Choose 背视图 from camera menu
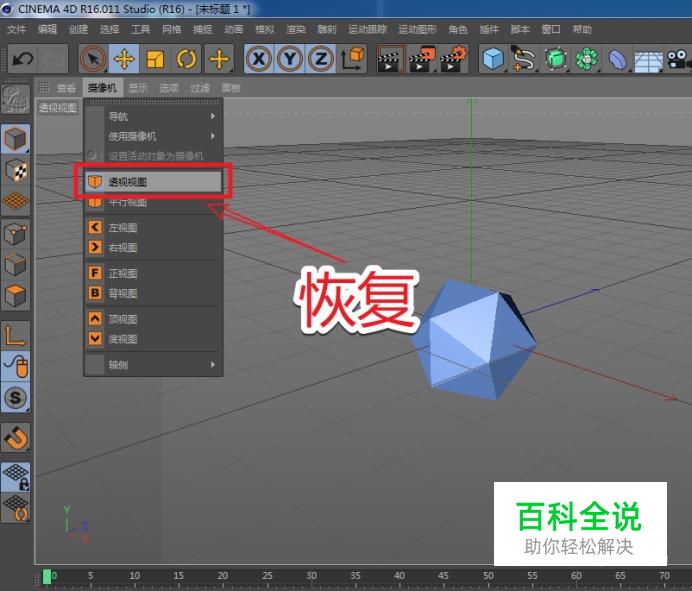 153,294
